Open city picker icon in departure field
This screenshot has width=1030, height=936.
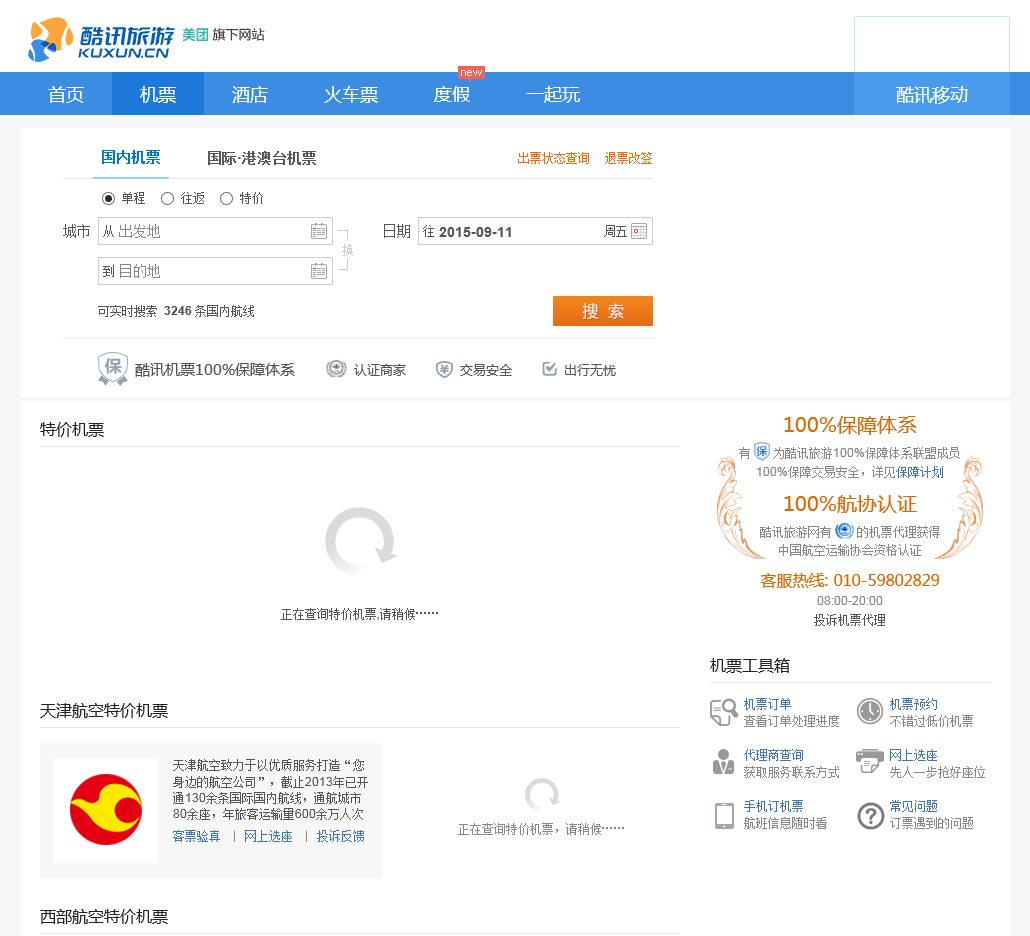(x=319, y=231)
